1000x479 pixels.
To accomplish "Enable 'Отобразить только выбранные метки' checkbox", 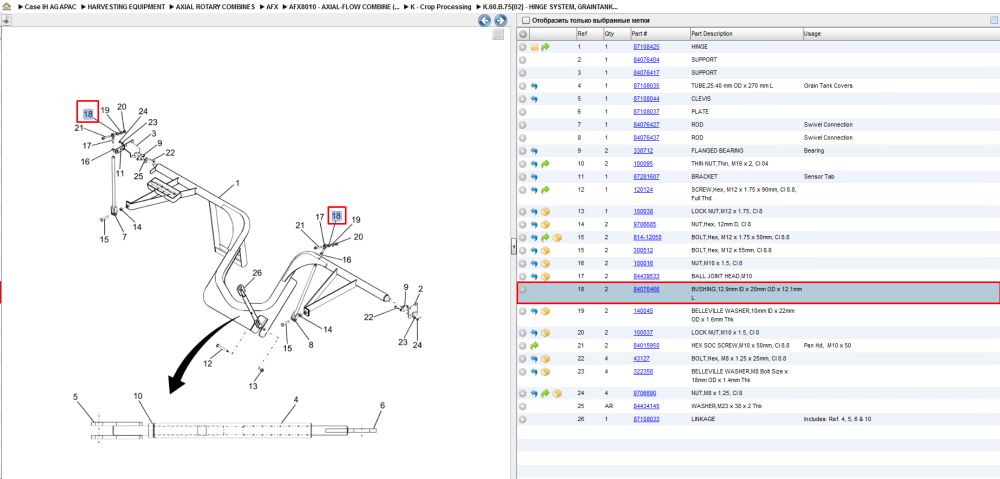I will (526, 20).
